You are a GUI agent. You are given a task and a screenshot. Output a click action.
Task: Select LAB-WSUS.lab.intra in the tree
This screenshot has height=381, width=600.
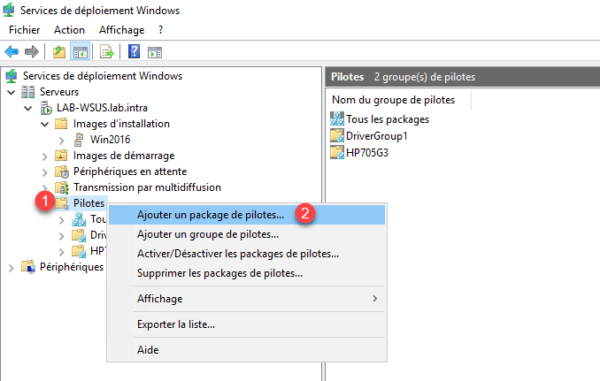[x=102, y=108]
